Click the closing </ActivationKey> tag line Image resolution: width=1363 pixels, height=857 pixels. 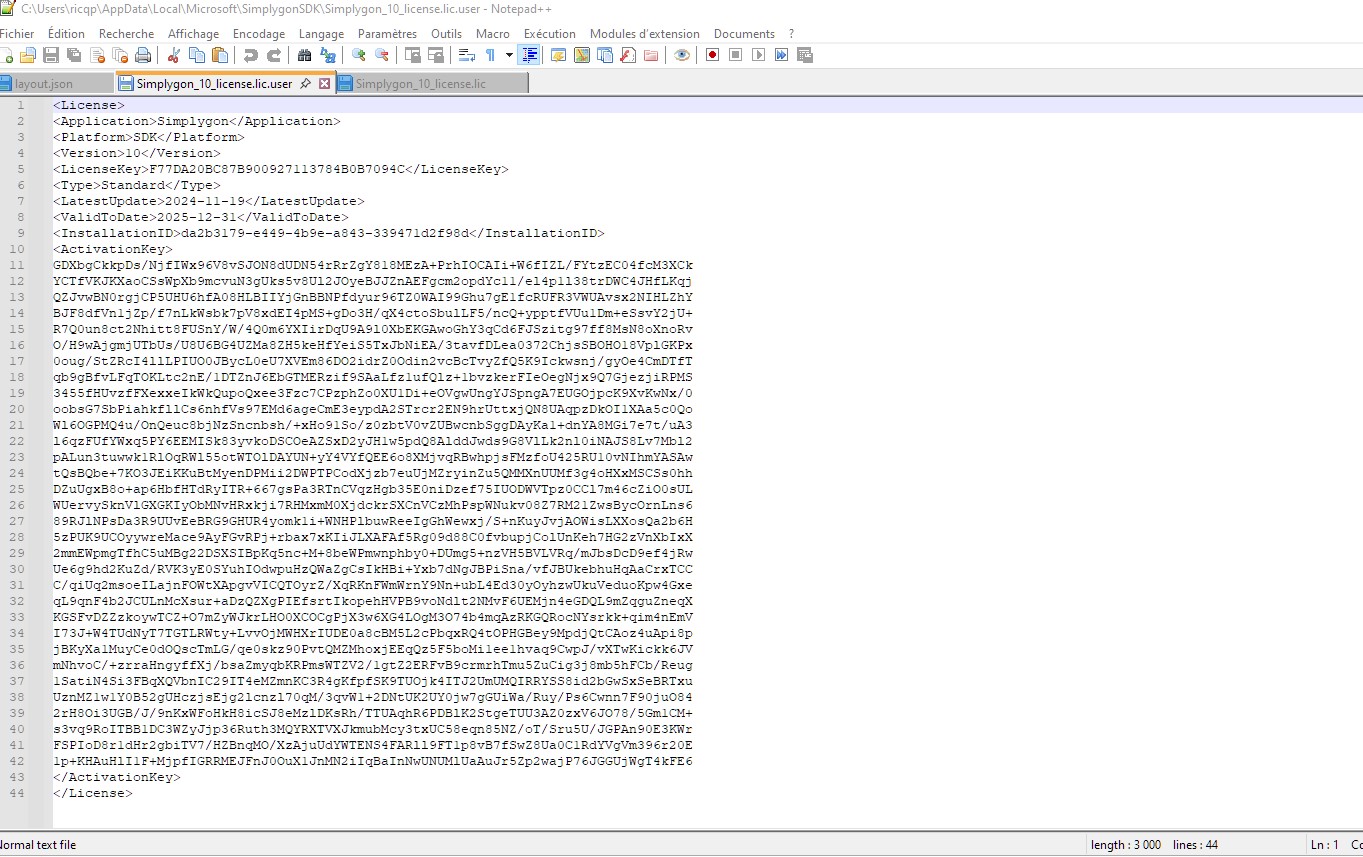117,777
